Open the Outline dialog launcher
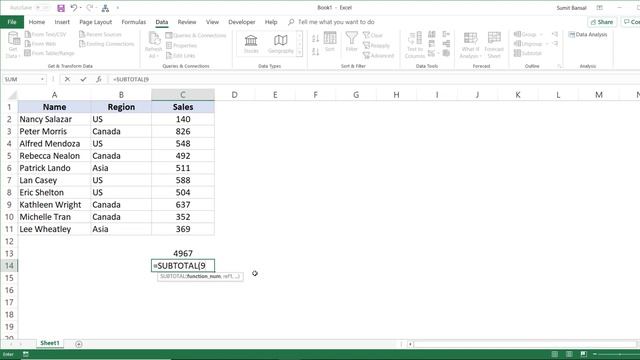 point(560,66)
